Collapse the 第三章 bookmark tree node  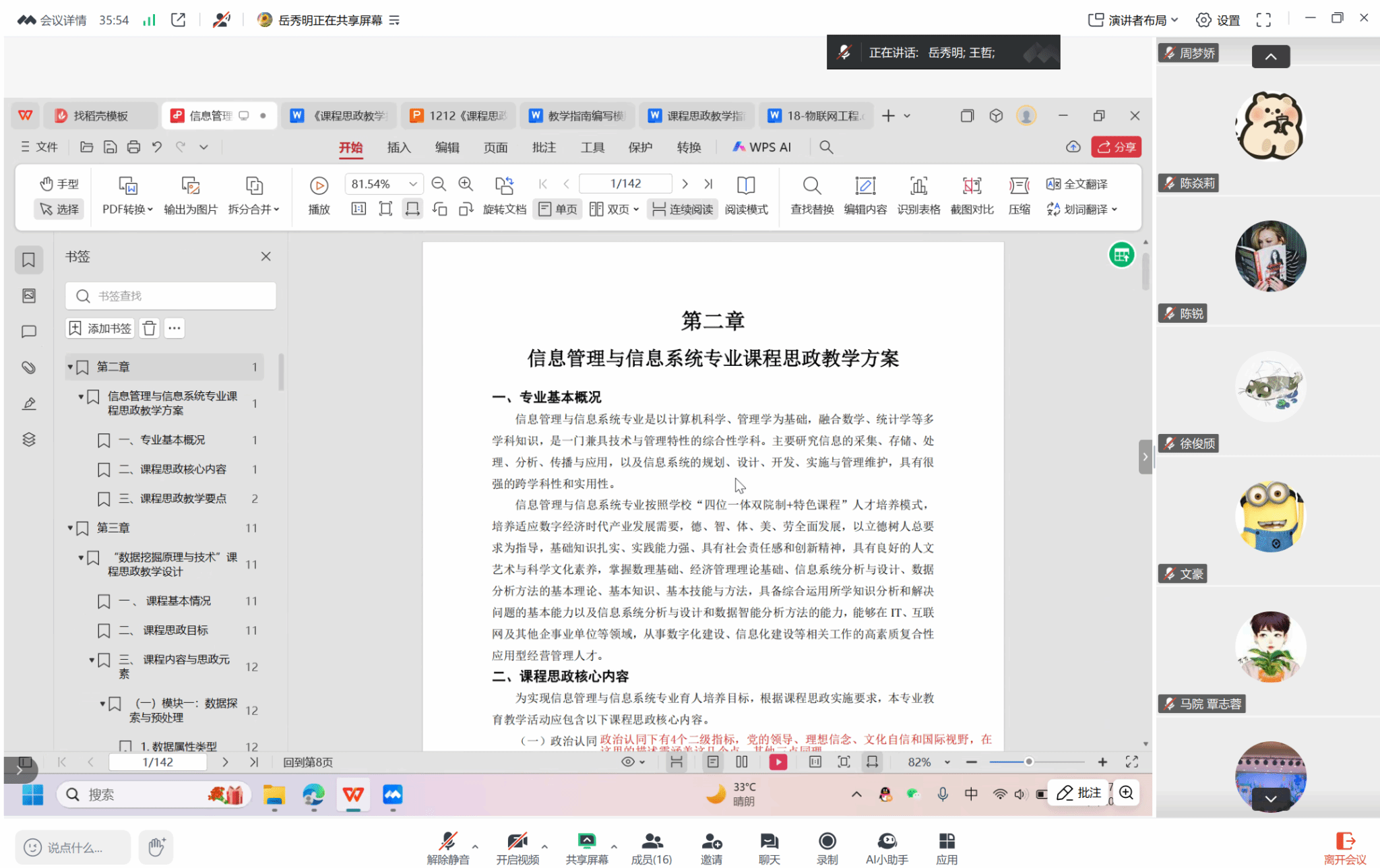(x=70, y=528)
